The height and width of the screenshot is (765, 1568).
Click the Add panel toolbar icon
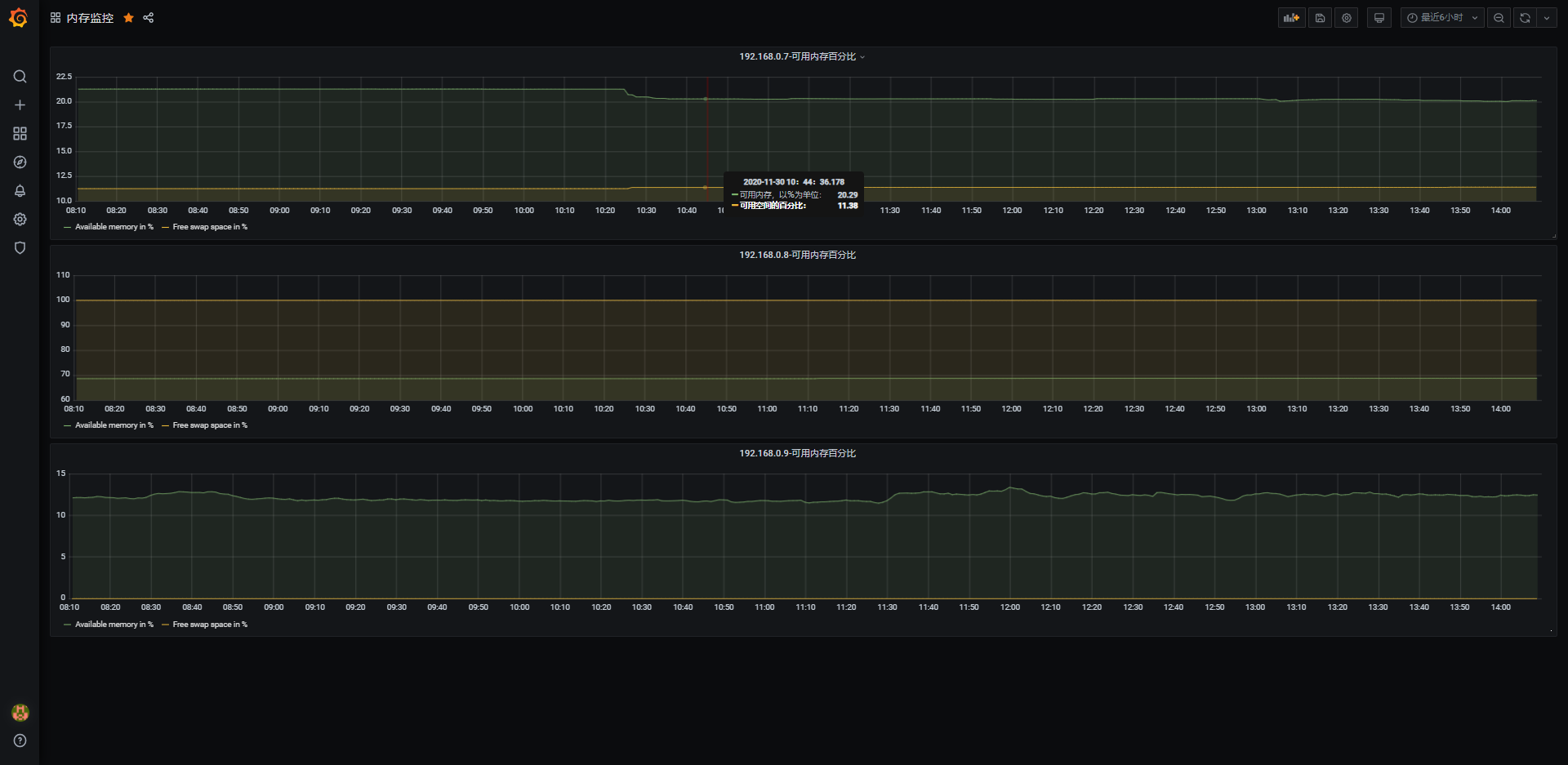coord(1291,18)
